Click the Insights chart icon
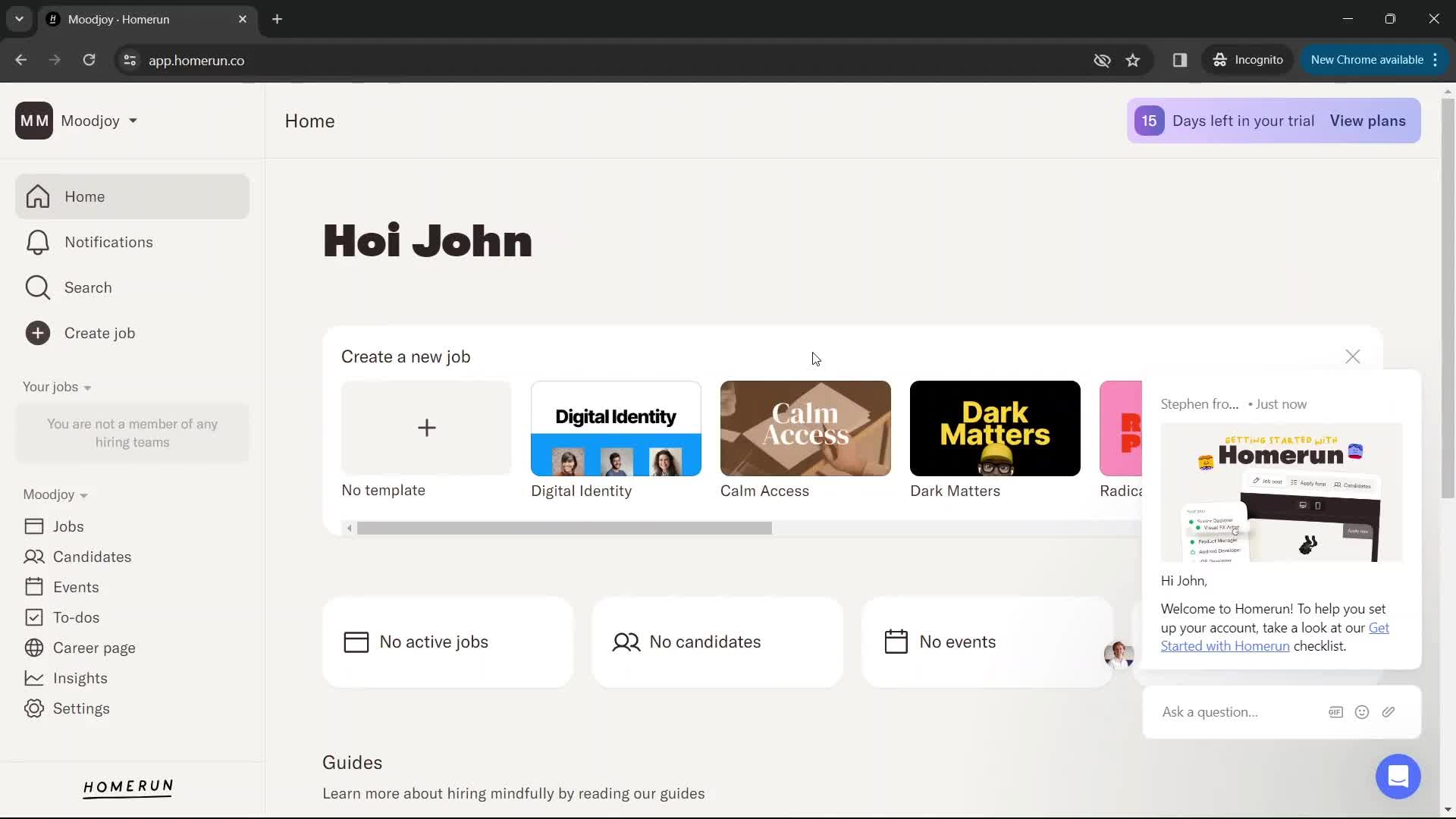1456x819 pixels. pos(33,678)
